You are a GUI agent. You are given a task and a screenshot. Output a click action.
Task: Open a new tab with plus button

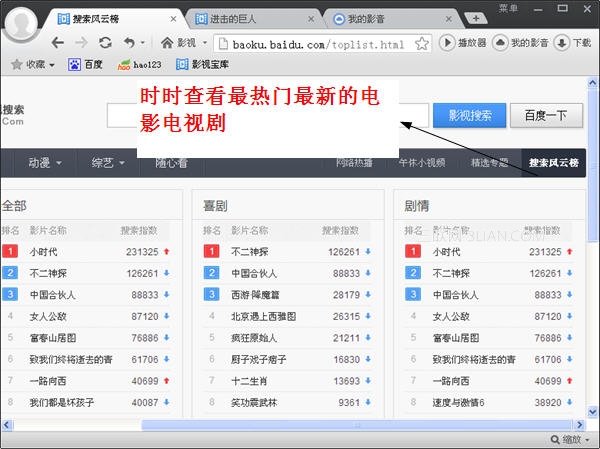(476, 18)
